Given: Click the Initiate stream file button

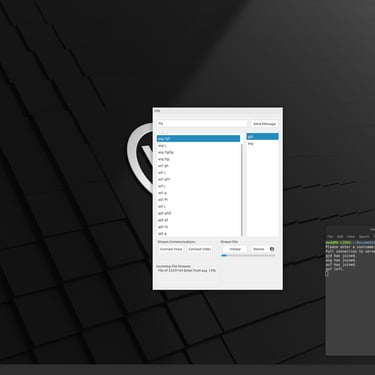Looking at the screenshot, I should coord(235,249).
